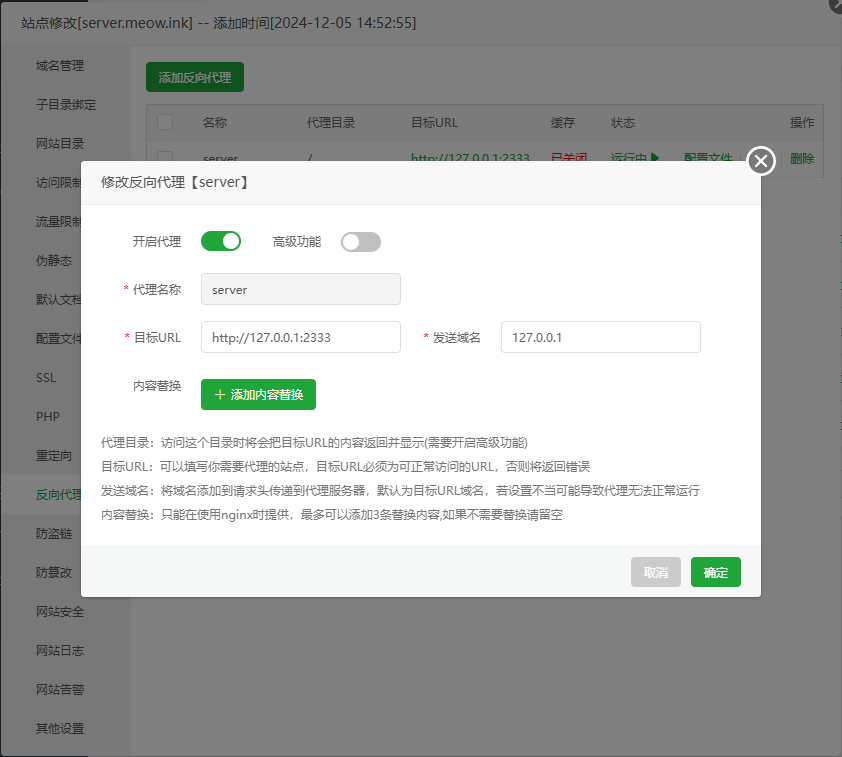Click the 取消 cancel button

[x=655, y=572]
